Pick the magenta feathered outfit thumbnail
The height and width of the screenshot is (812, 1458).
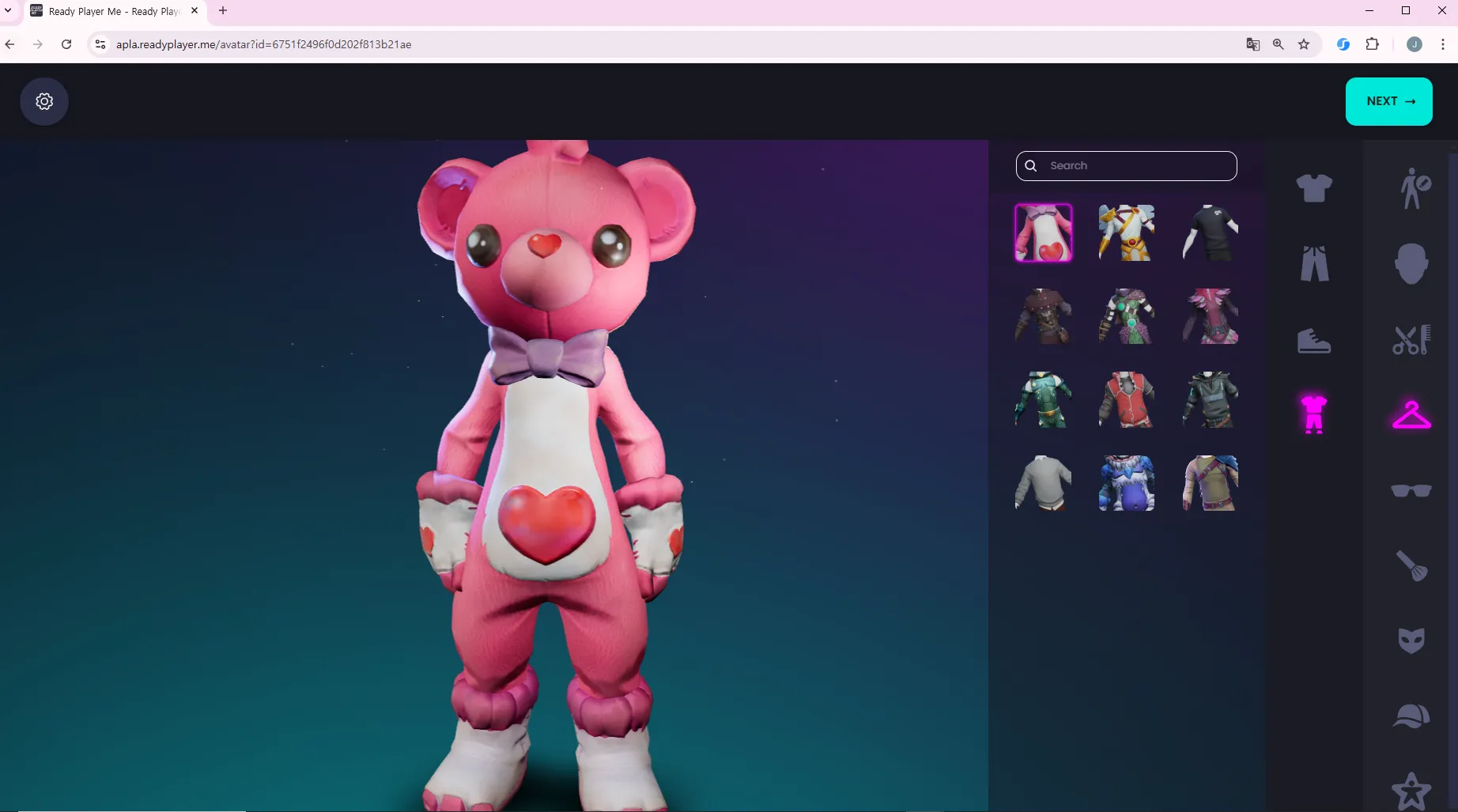1211,316
